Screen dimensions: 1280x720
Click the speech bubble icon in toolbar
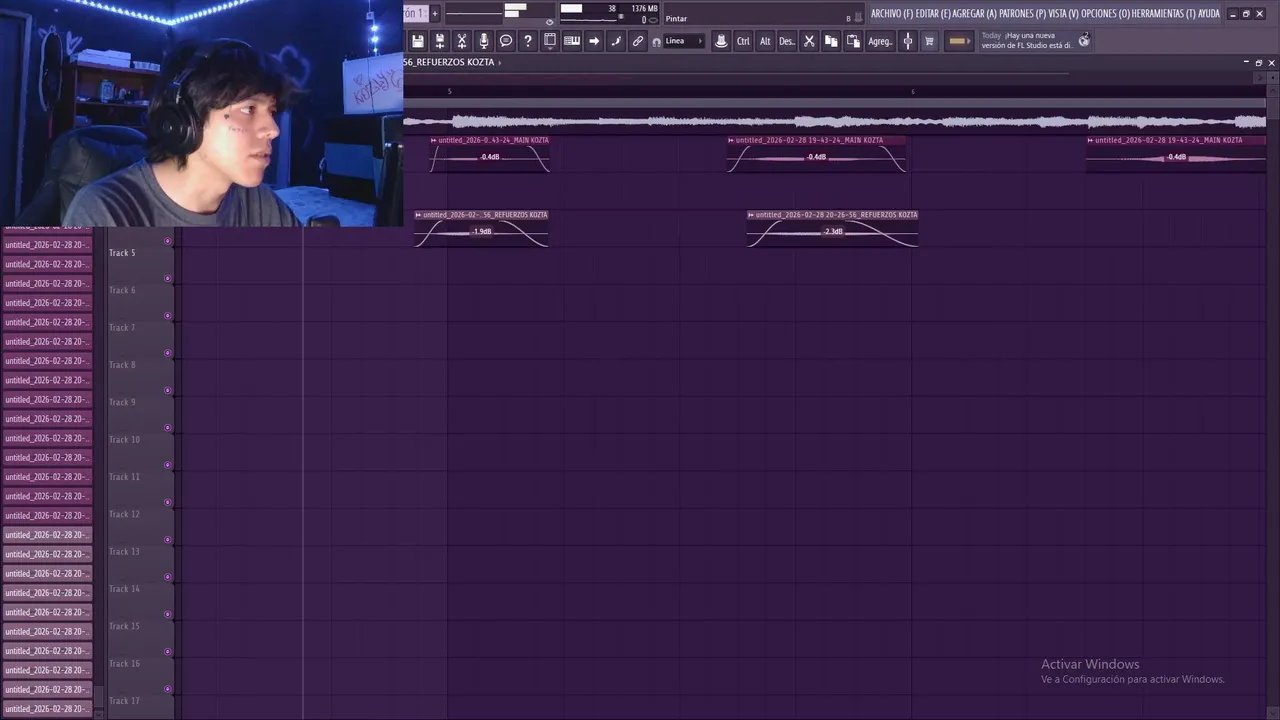point(506,41)
